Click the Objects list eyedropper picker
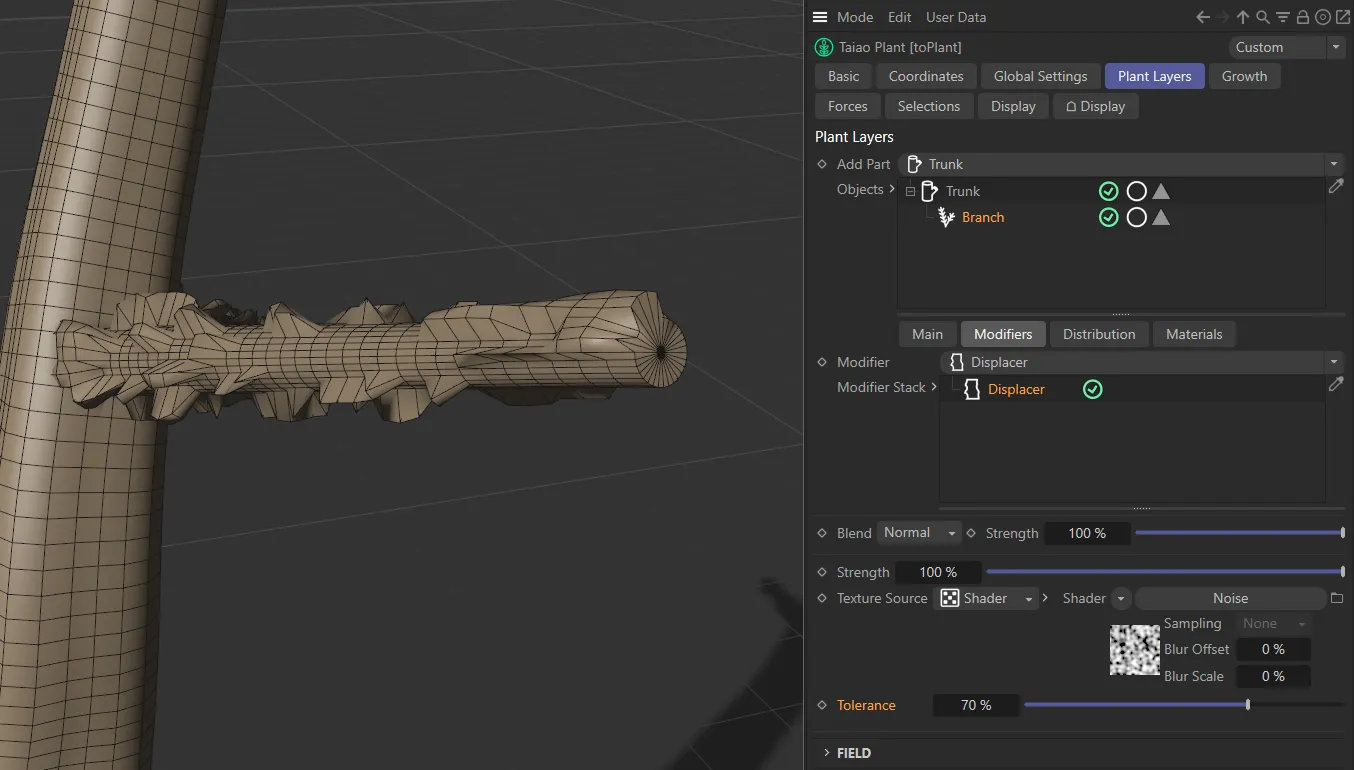The width and height of the screenshot is (1354, 770). [1336, 186]
